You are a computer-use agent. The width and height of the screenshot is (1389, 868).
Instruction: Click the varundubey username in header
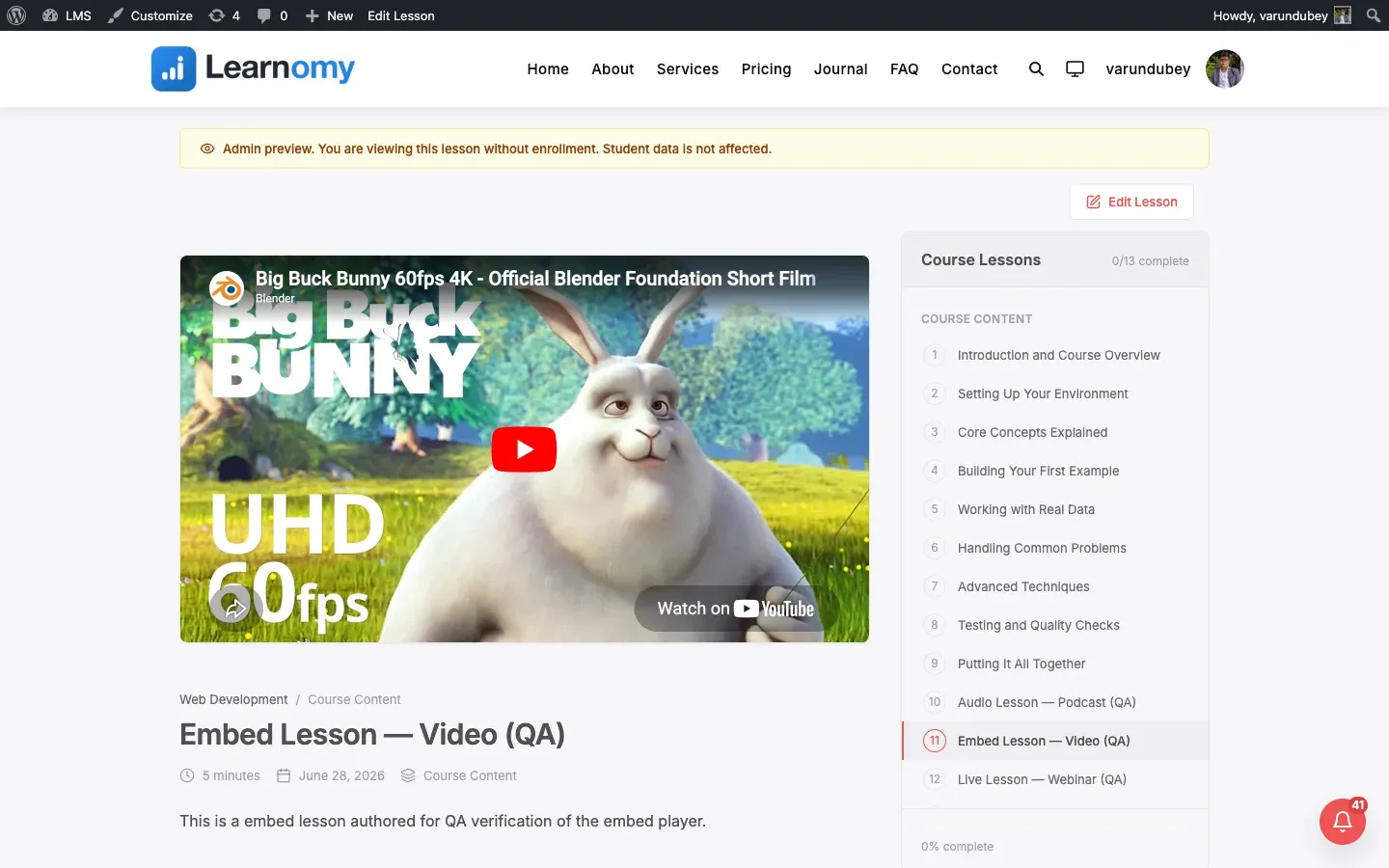point(1148,69)
